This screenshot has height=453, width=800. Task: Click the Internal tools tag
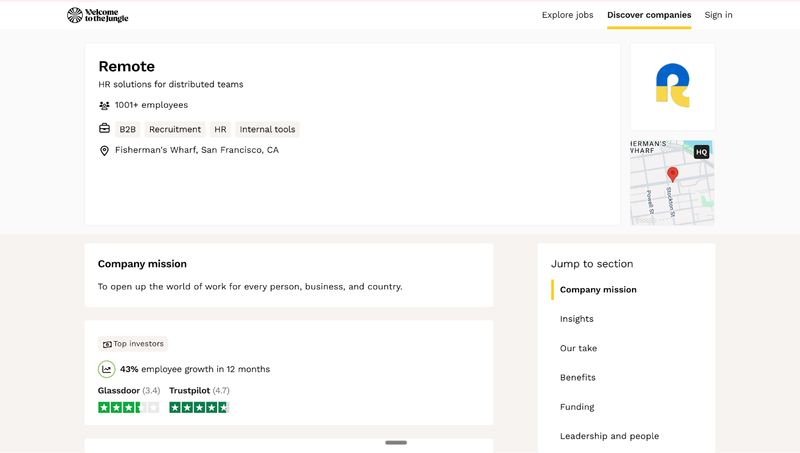(267, 129)
